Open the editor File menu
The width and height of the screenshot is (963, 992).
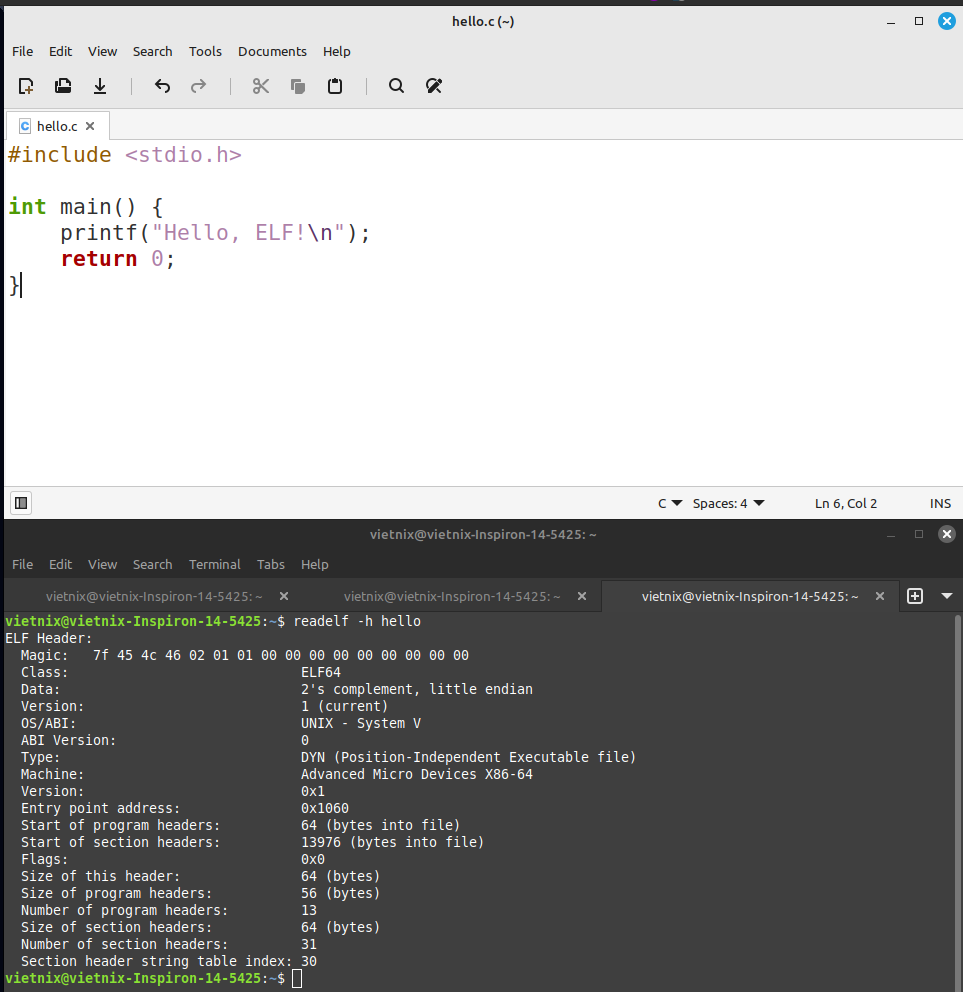coord(23,51)
